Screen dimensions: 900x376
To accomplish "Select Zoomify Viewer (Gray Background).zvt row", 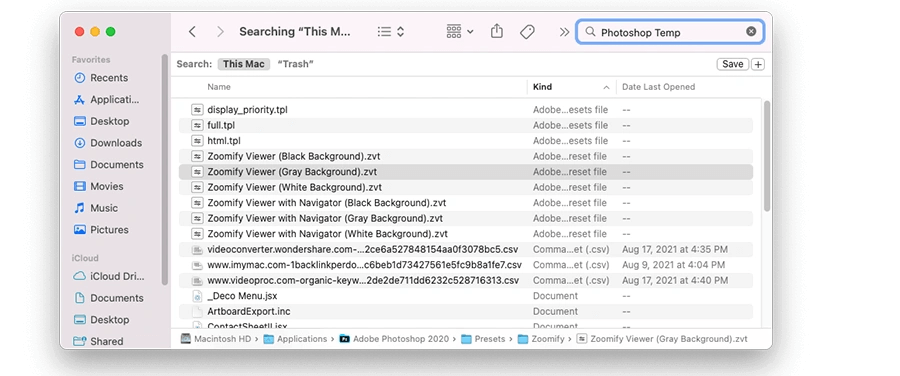I will (x=465, y=172).
